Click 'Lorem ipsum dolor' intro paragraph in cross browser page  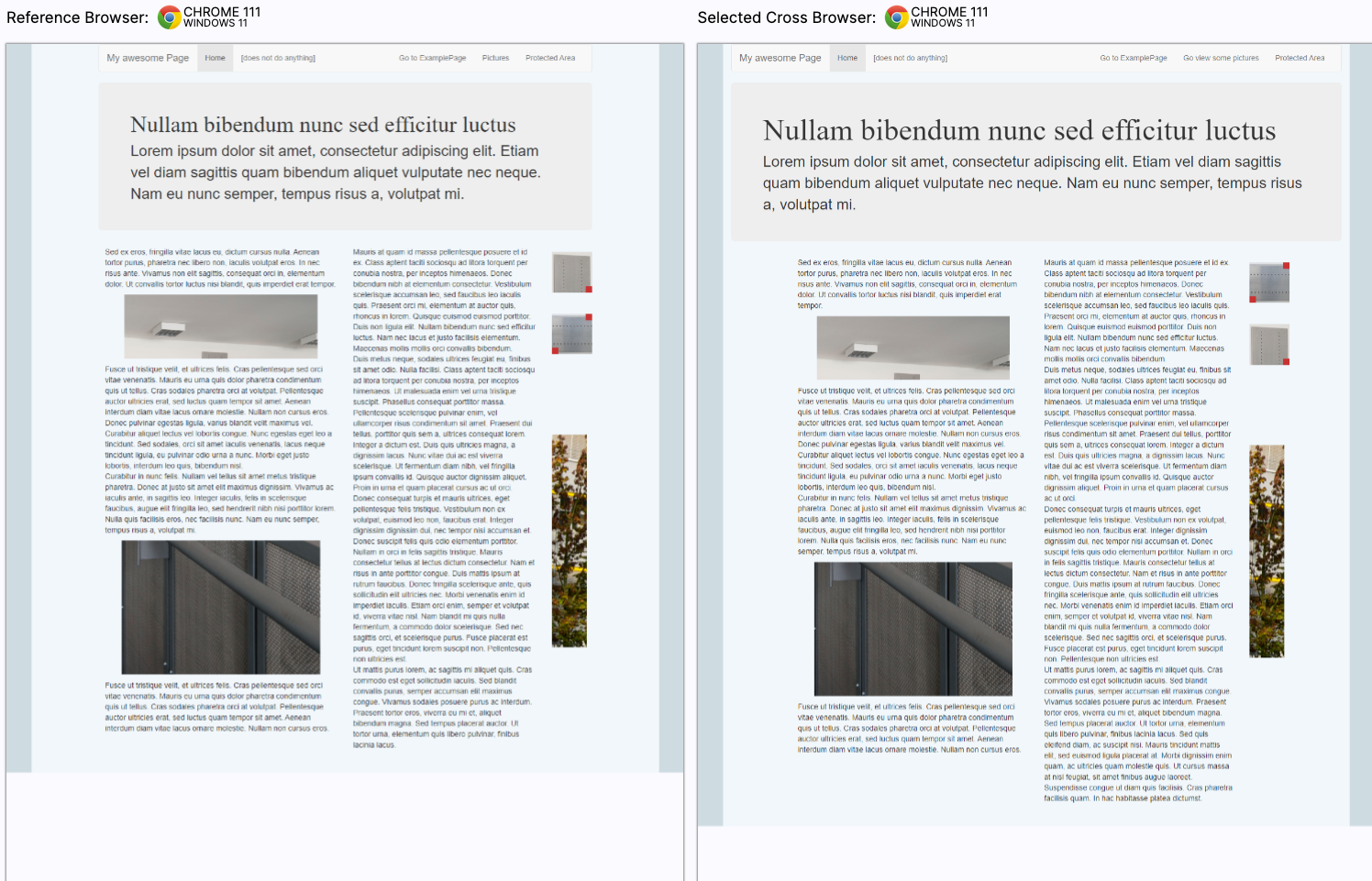click(1033, 183)
